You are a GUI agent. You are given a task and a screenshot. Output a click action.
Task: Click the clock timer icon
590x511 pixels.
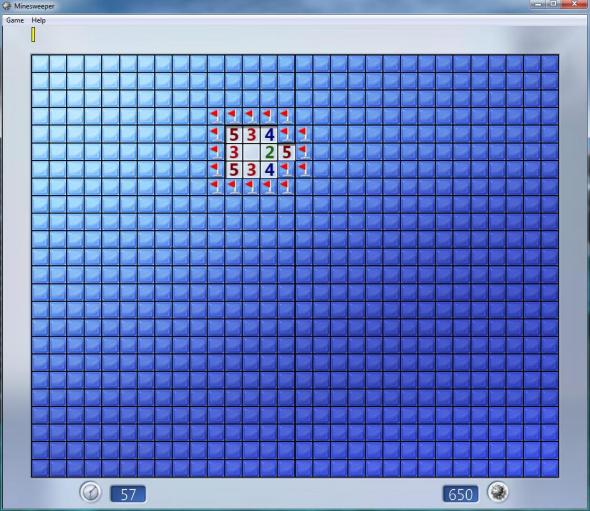90,492
